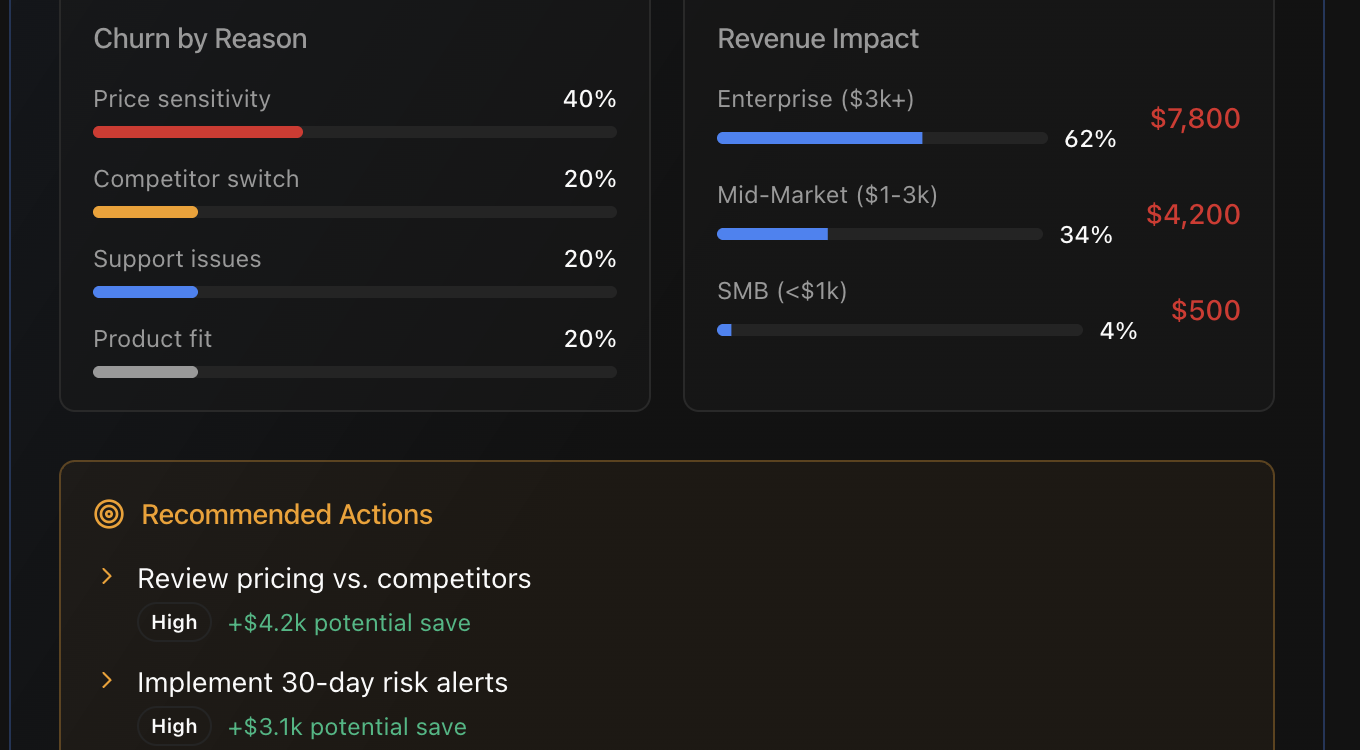Click the red Price sensitivity progress bar
This screenshot has height=750, width=1360.
pos(197,131)
